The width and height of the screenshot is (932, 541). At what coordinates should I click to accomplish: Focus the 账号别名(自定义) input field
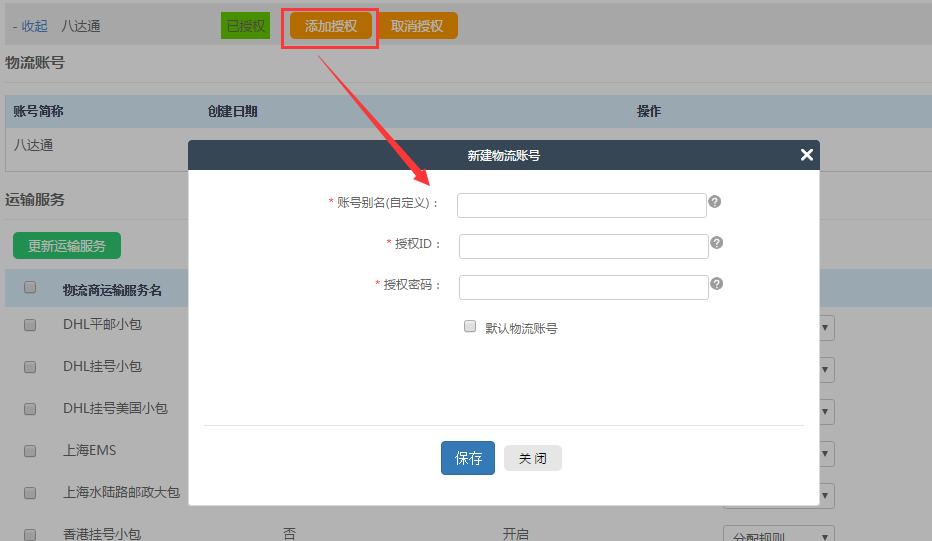pos(582,205)
